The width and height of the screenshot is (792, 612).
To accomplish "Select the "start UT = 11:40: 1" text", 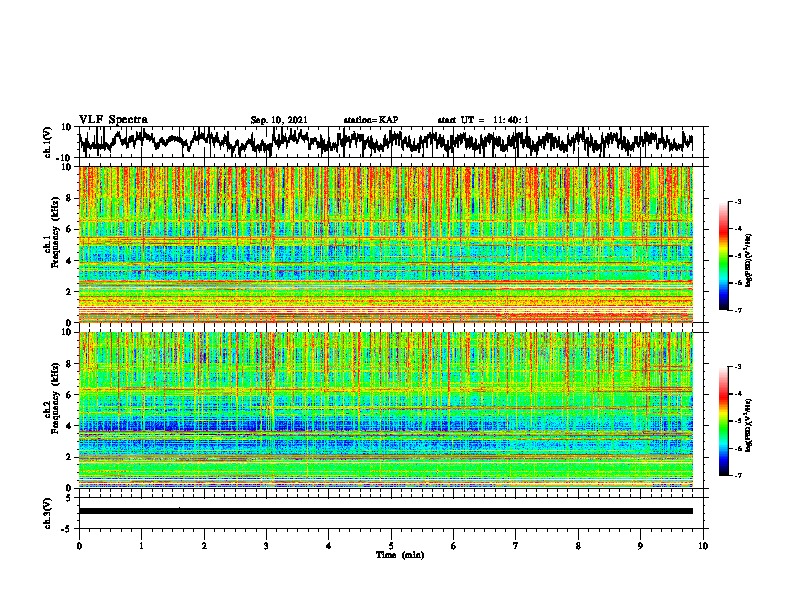I will tap(483, 120).
